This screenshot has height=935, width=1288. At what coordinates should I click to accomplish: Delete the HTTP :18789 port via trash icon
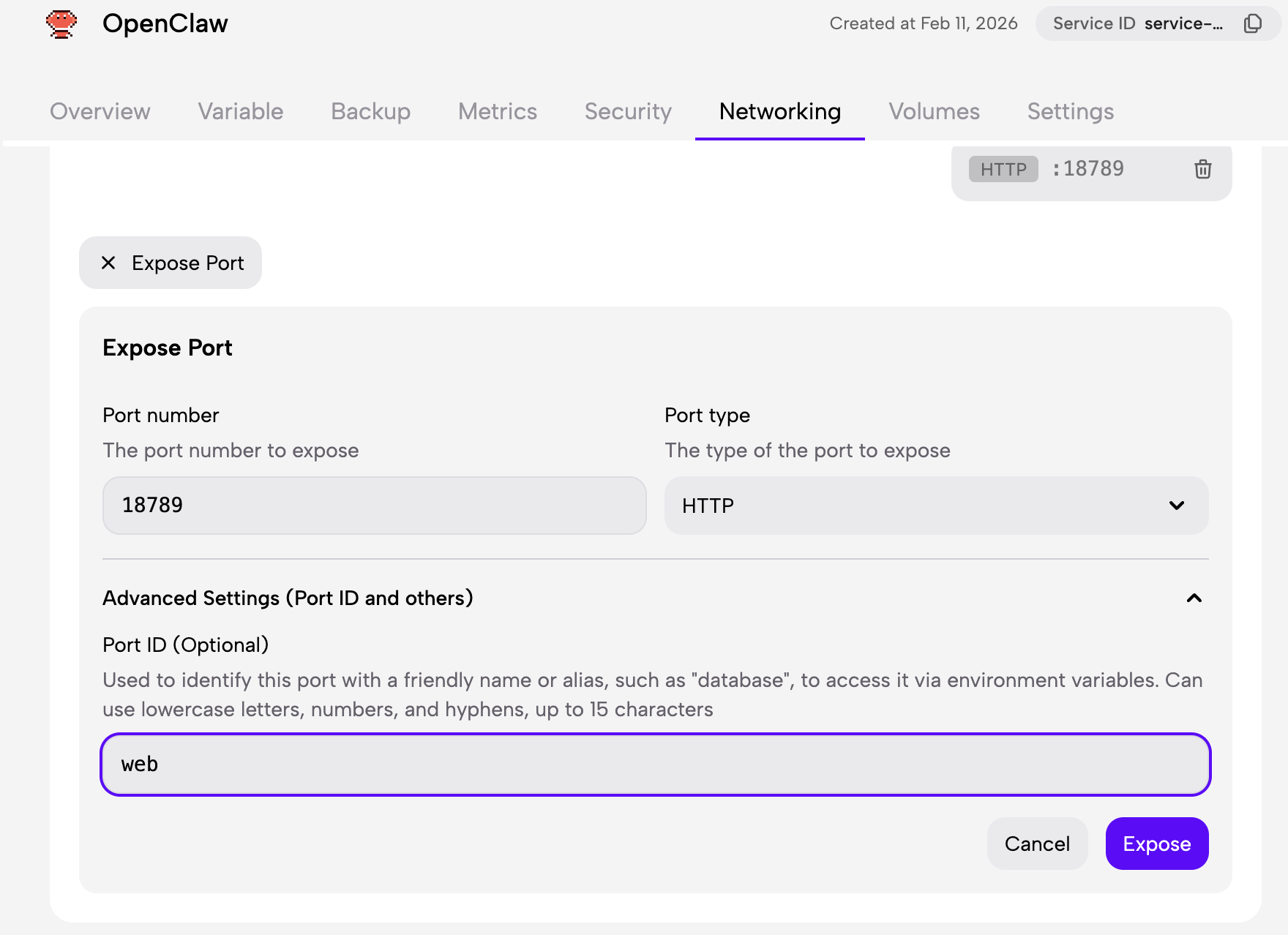(x=1202, y=169)
